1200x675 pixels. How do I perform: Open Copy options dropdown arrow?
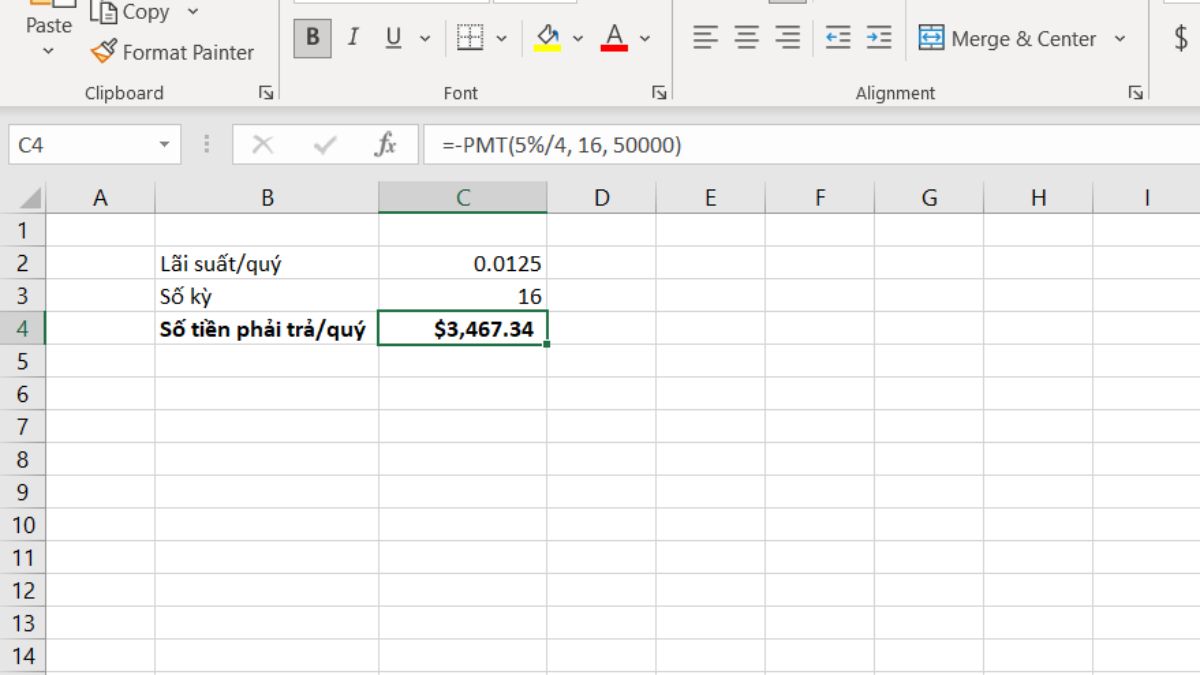point(193,12)
